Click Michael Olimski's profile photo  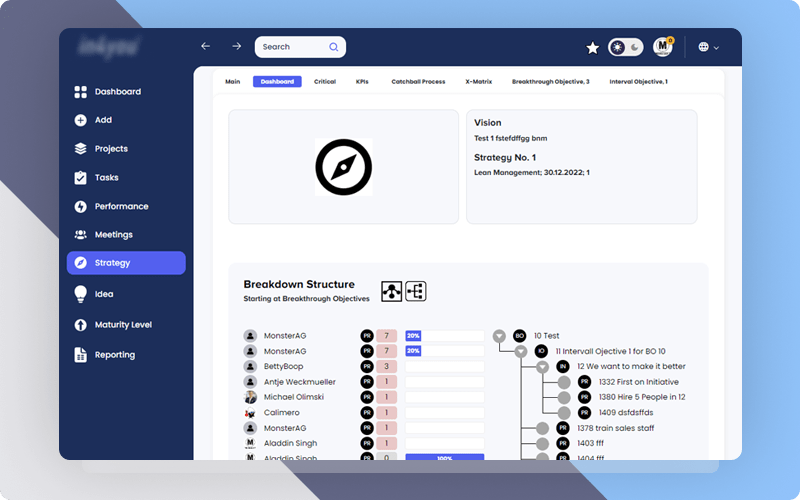(x=250, y=397)
